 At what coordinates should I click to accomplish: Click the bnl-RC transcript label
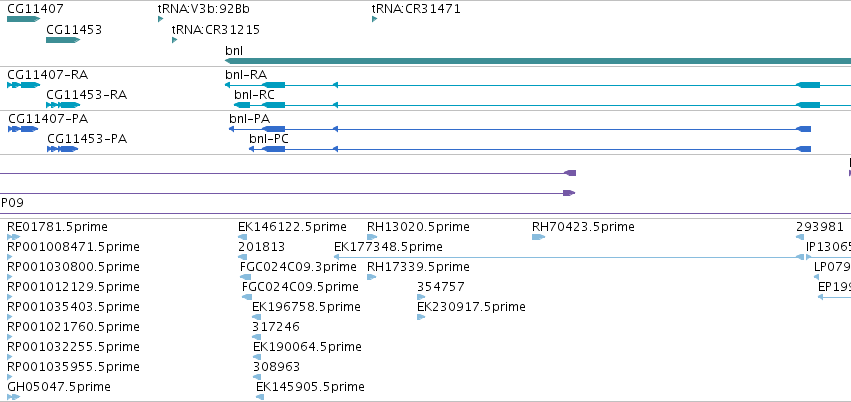click(x=254, y=95)
